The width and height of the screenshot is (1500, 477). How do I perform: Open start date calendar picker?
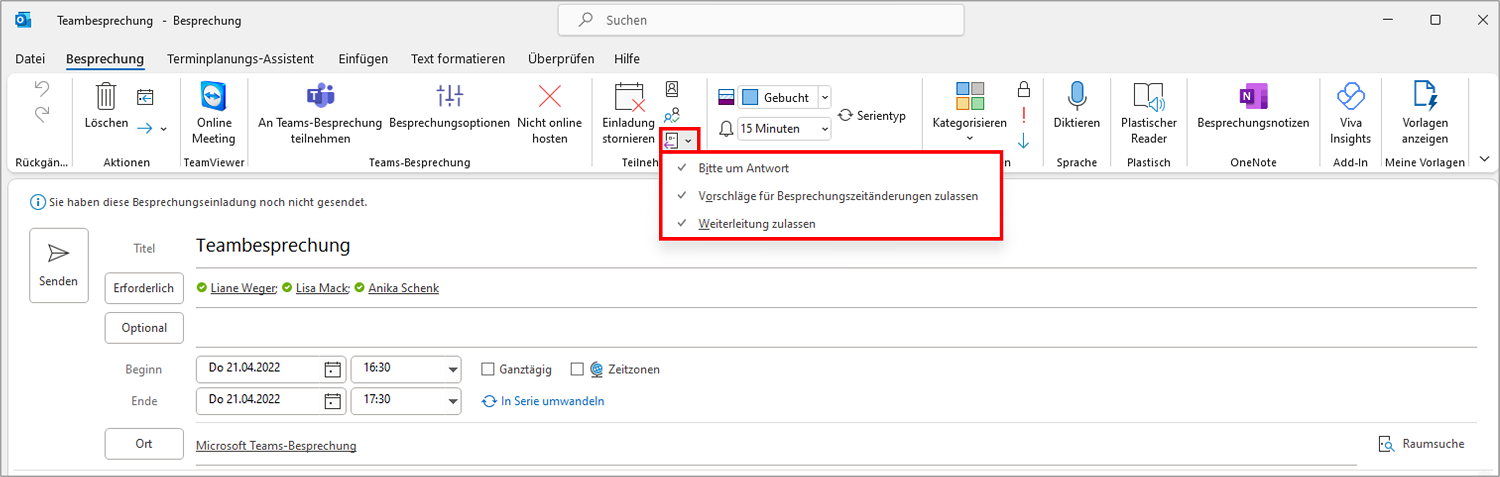pyautogui.click(x=333, y=369)
